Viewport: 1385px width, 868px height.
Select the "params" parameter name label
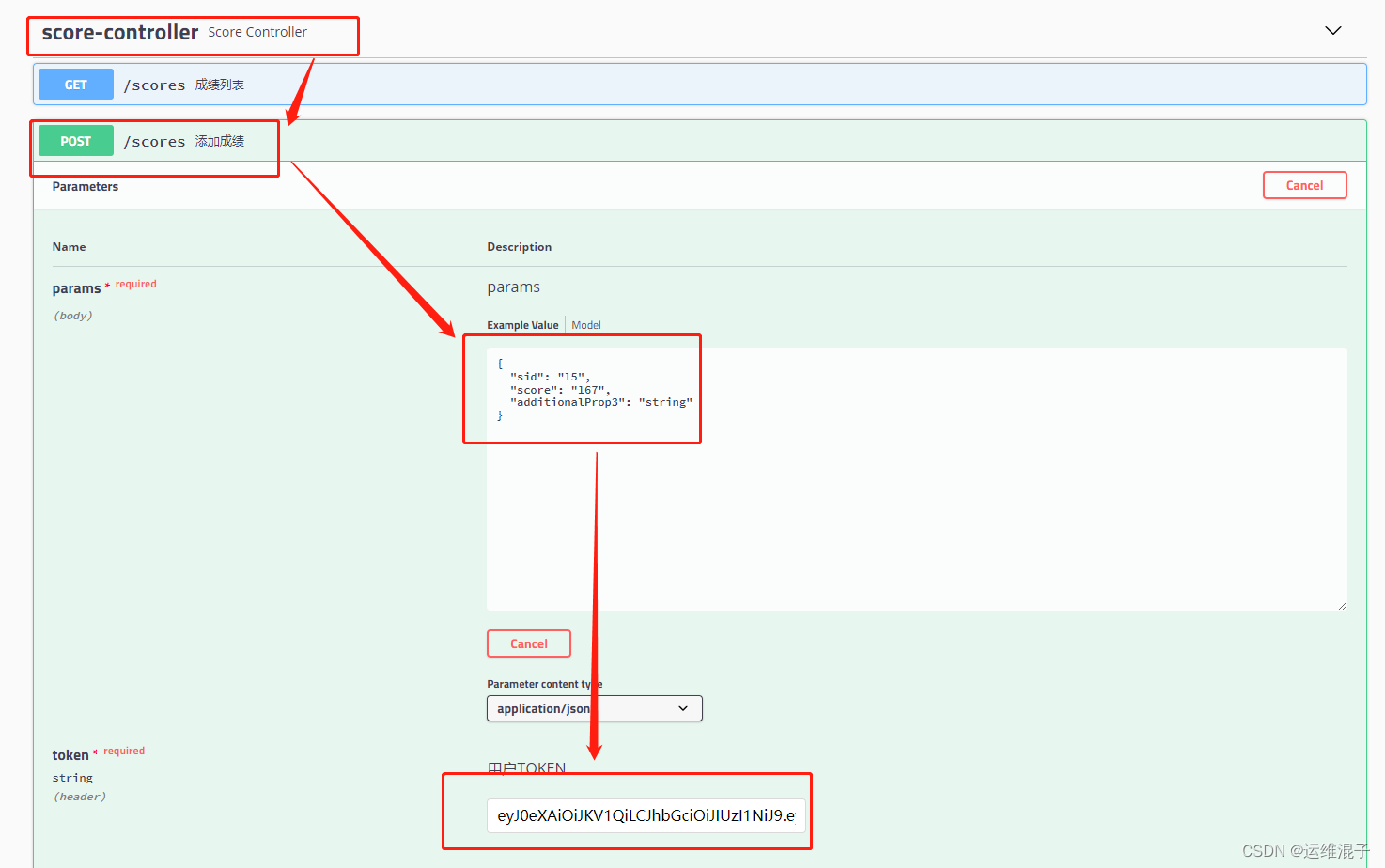coord(76,288)
